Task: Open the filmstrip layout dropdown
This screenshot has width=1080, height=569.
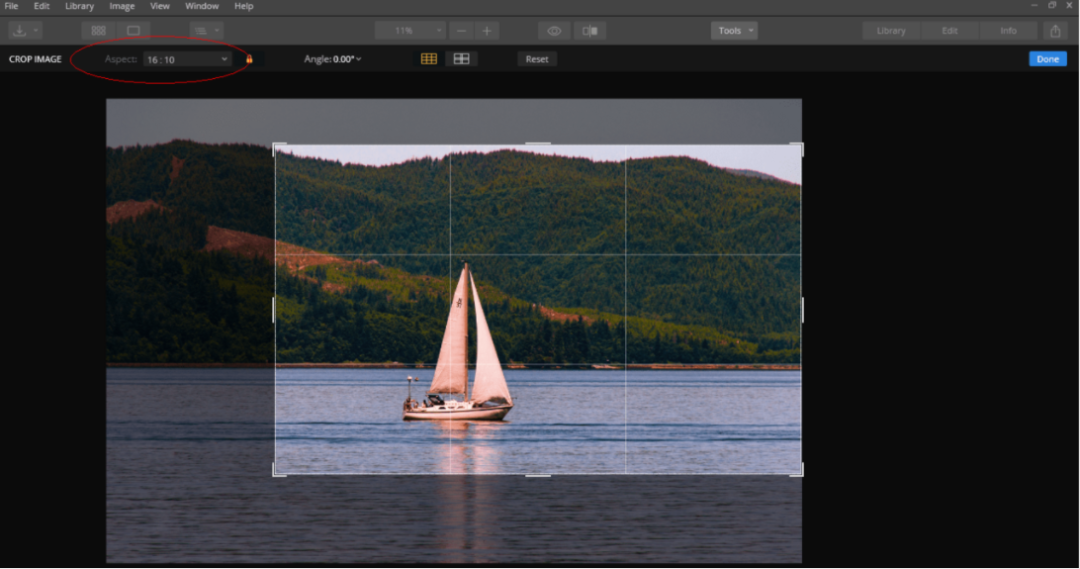Action: click(x=207, y=31)
